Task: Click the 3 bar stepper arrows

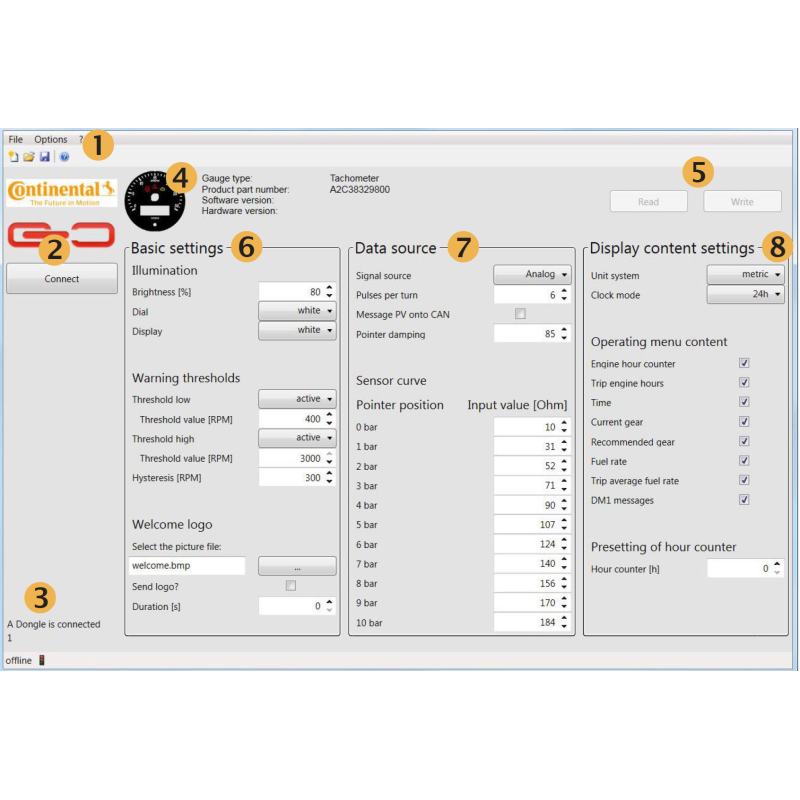Action: (564, 485)
